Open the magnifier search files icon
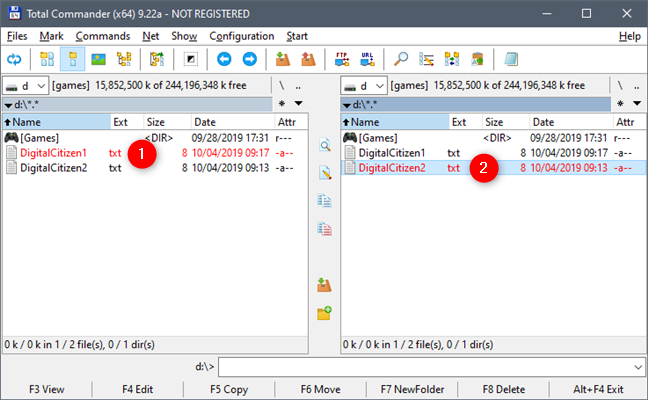The image size is (648, 400). [x=400, y=60]
